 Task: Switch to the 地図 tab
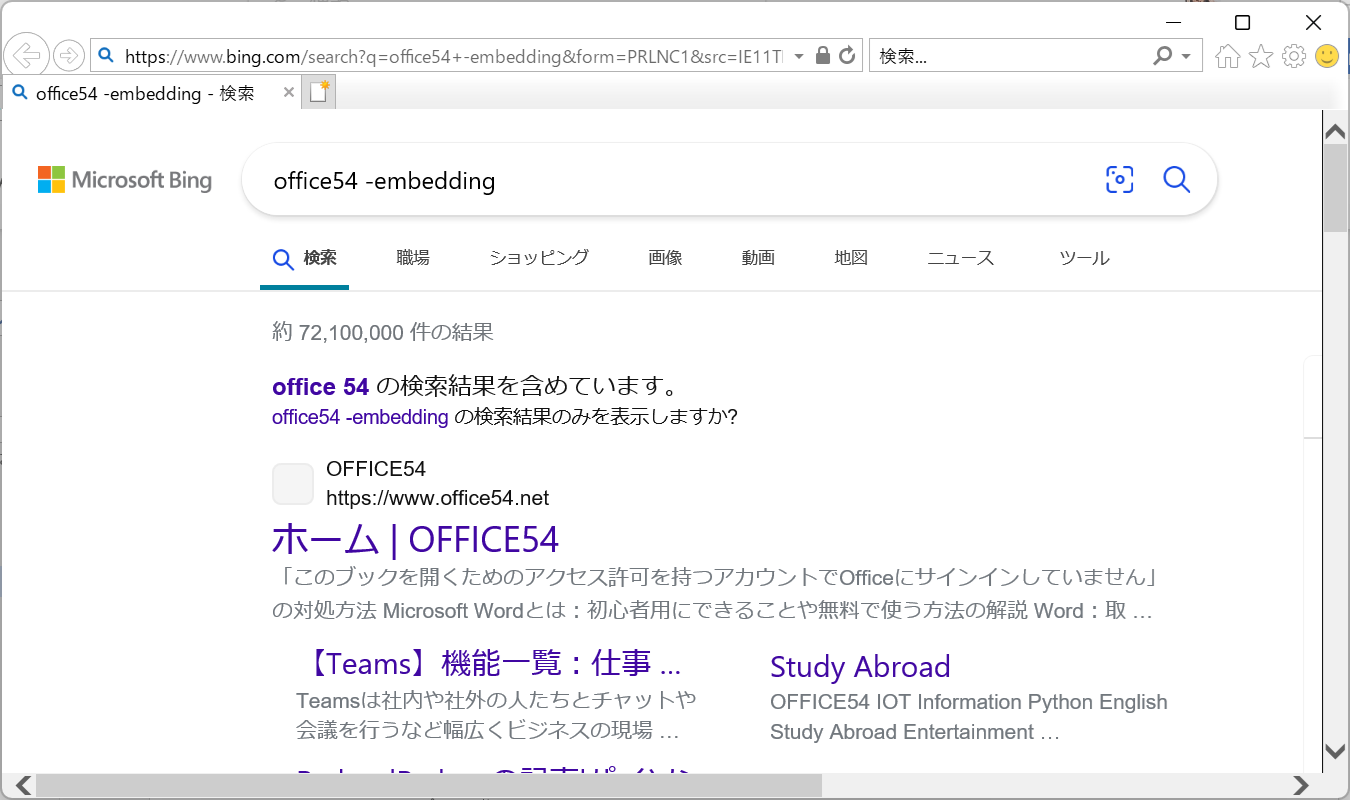851,258
